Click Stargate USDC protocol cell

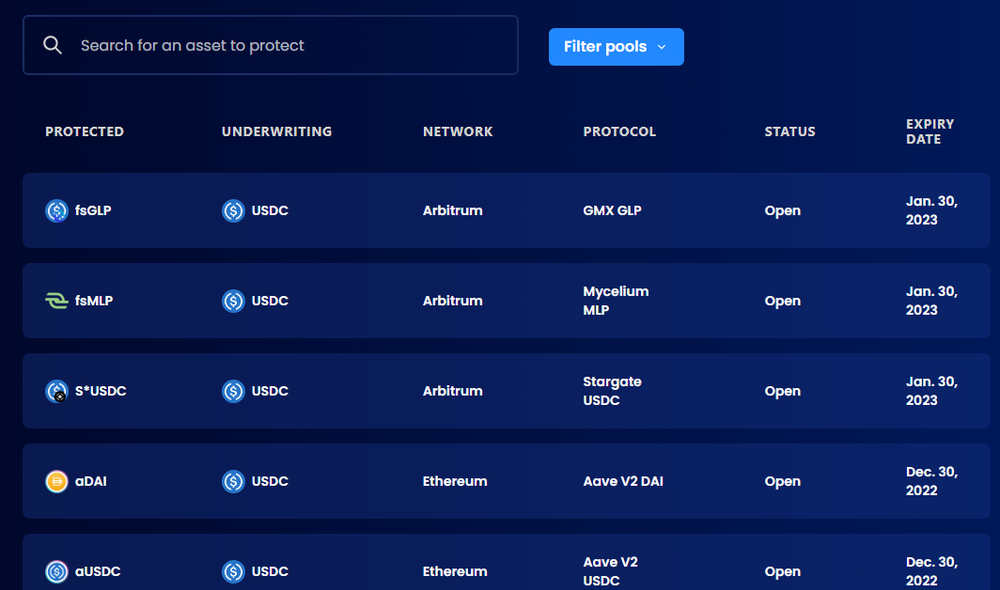click(x=612, y=391)
